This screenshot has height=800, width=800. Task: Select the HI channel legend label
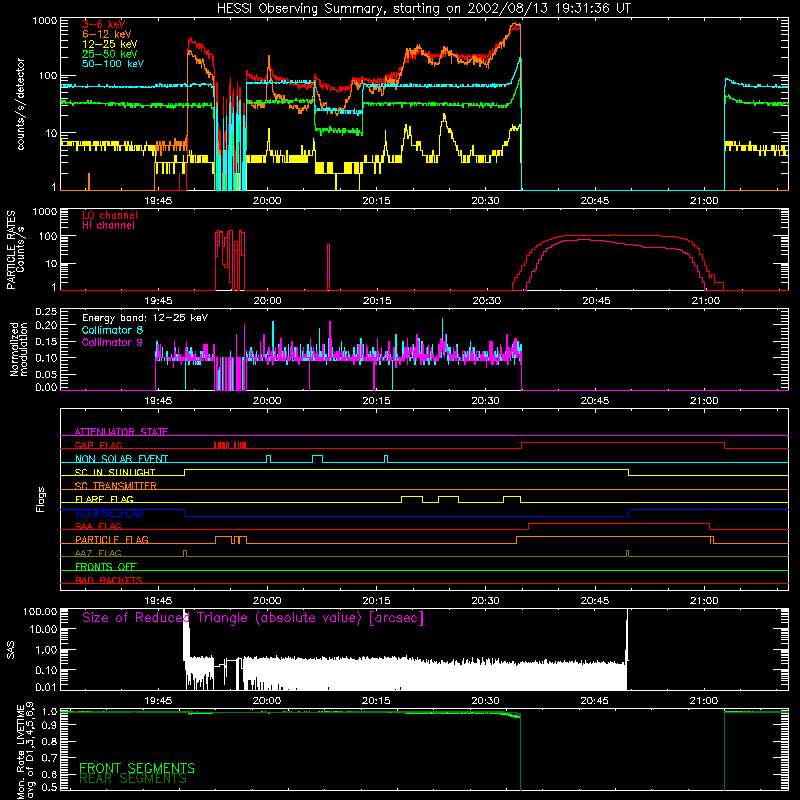(109, 226)
